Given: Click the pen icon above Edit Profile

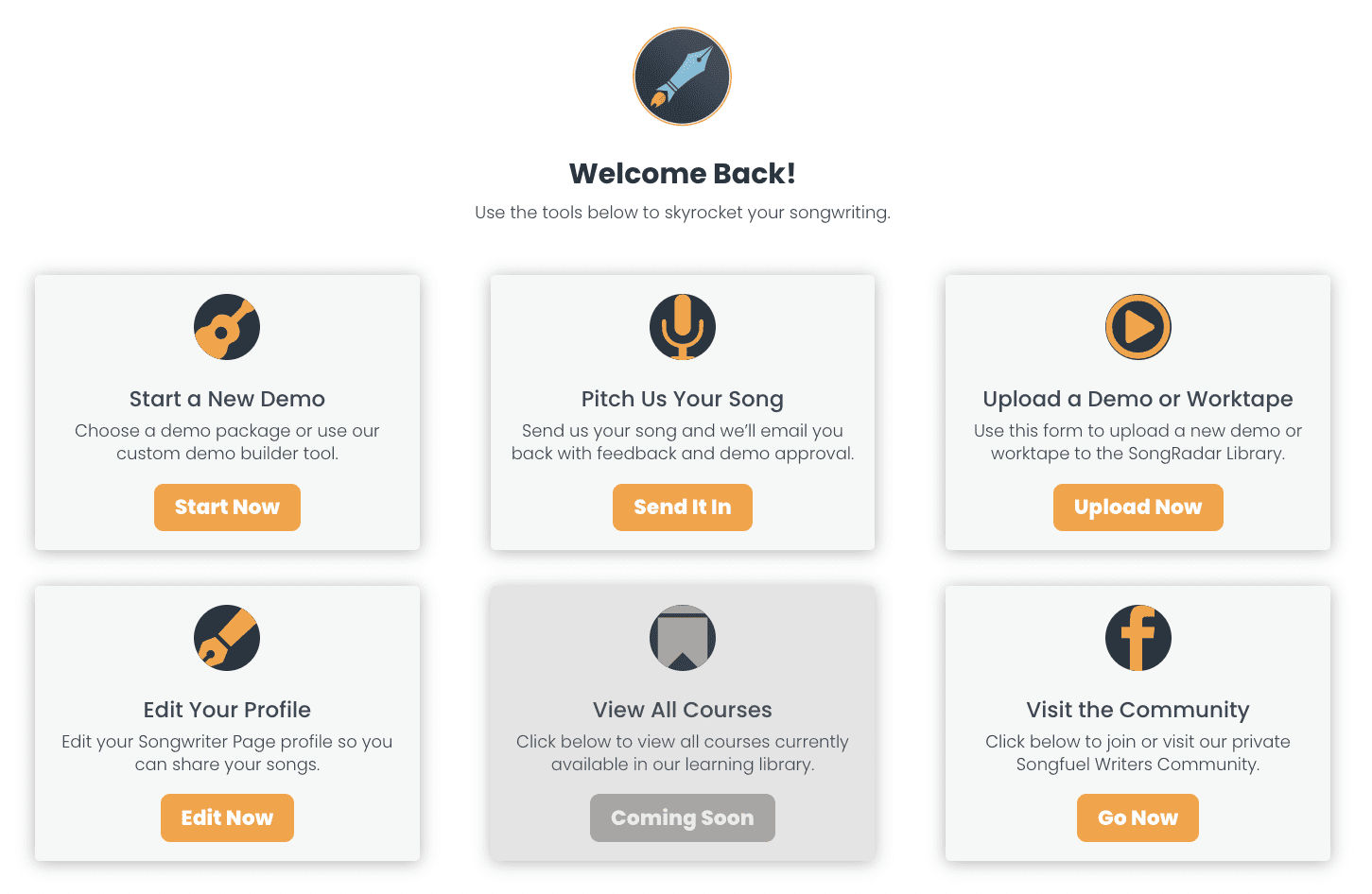Looking at the screenshot, I should tap(227, 638).
